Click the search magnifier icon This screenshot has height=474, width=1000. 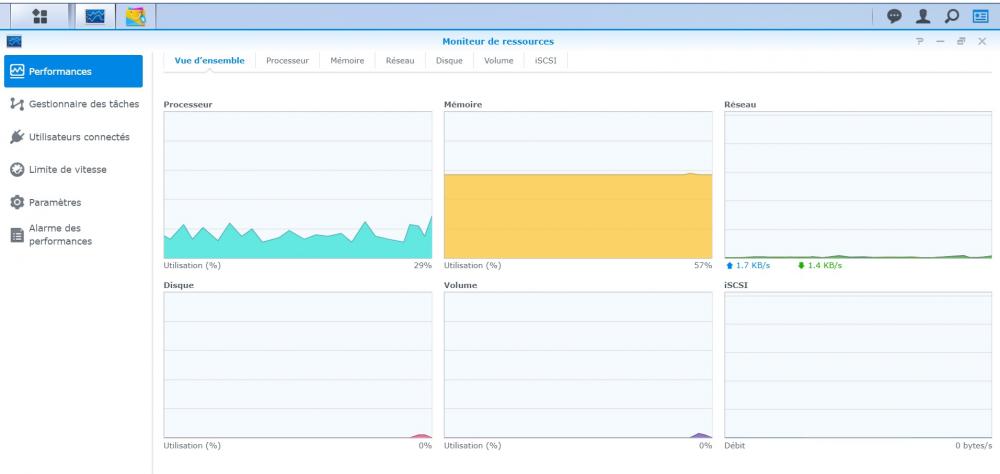point(952,17)
